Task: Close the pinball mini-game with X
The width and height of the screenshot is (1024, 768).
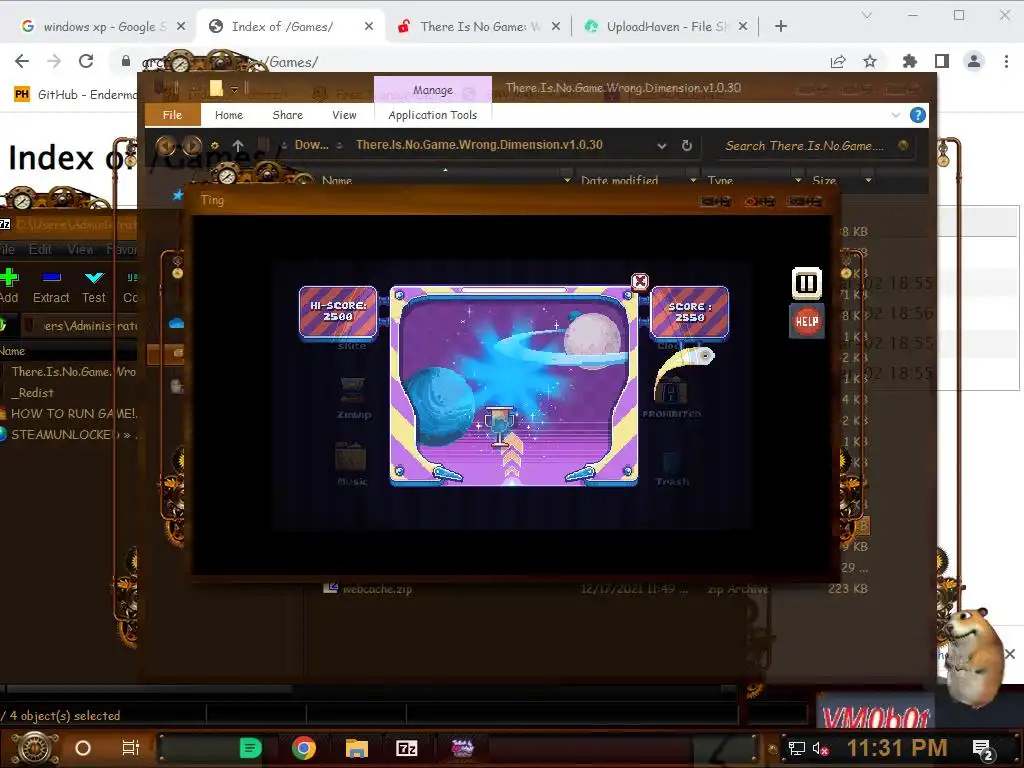Action: coord(640,281)
